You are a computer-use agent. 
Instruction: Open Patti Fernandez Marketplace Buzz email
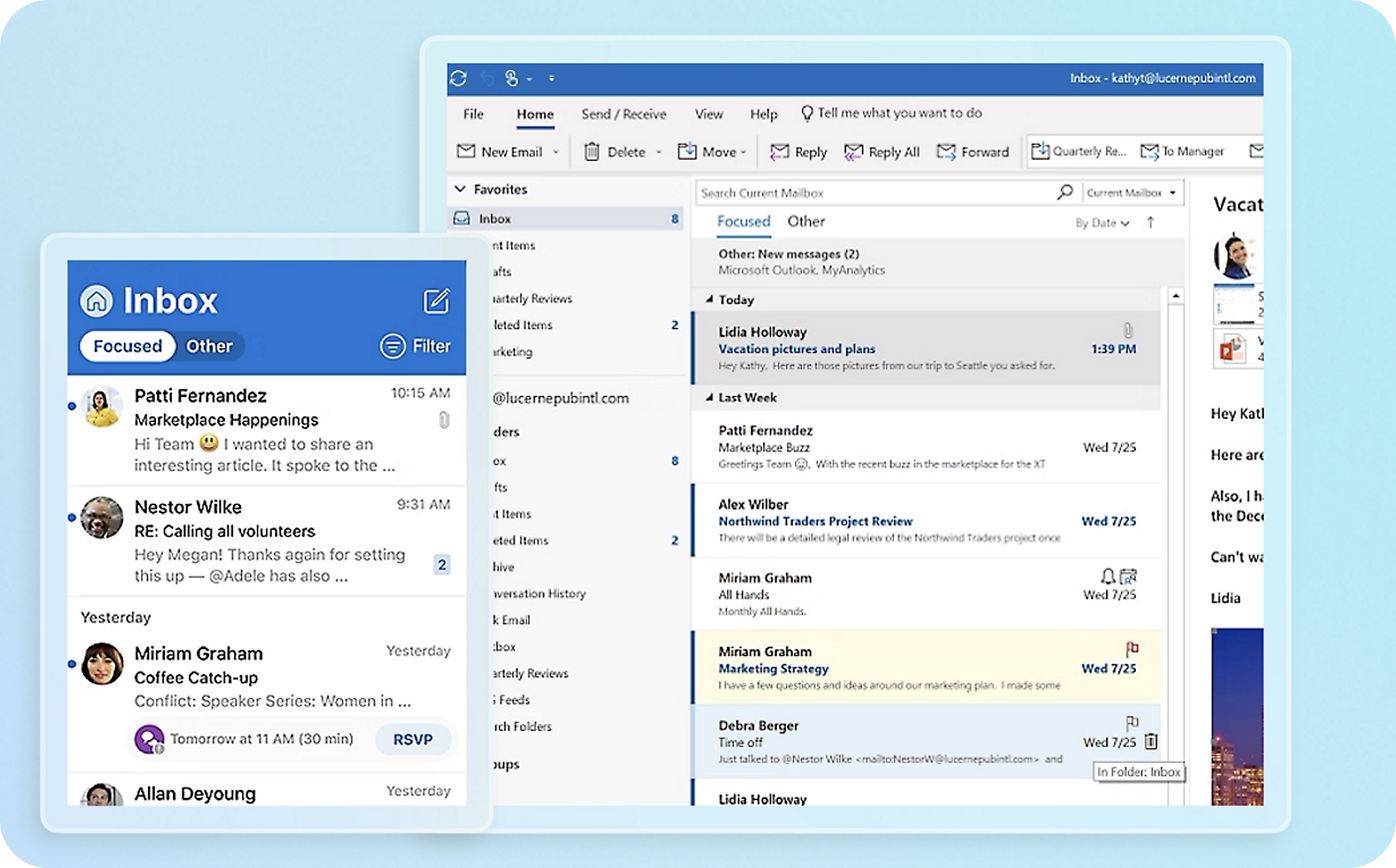pyautogui.click(x=926, y=447)
